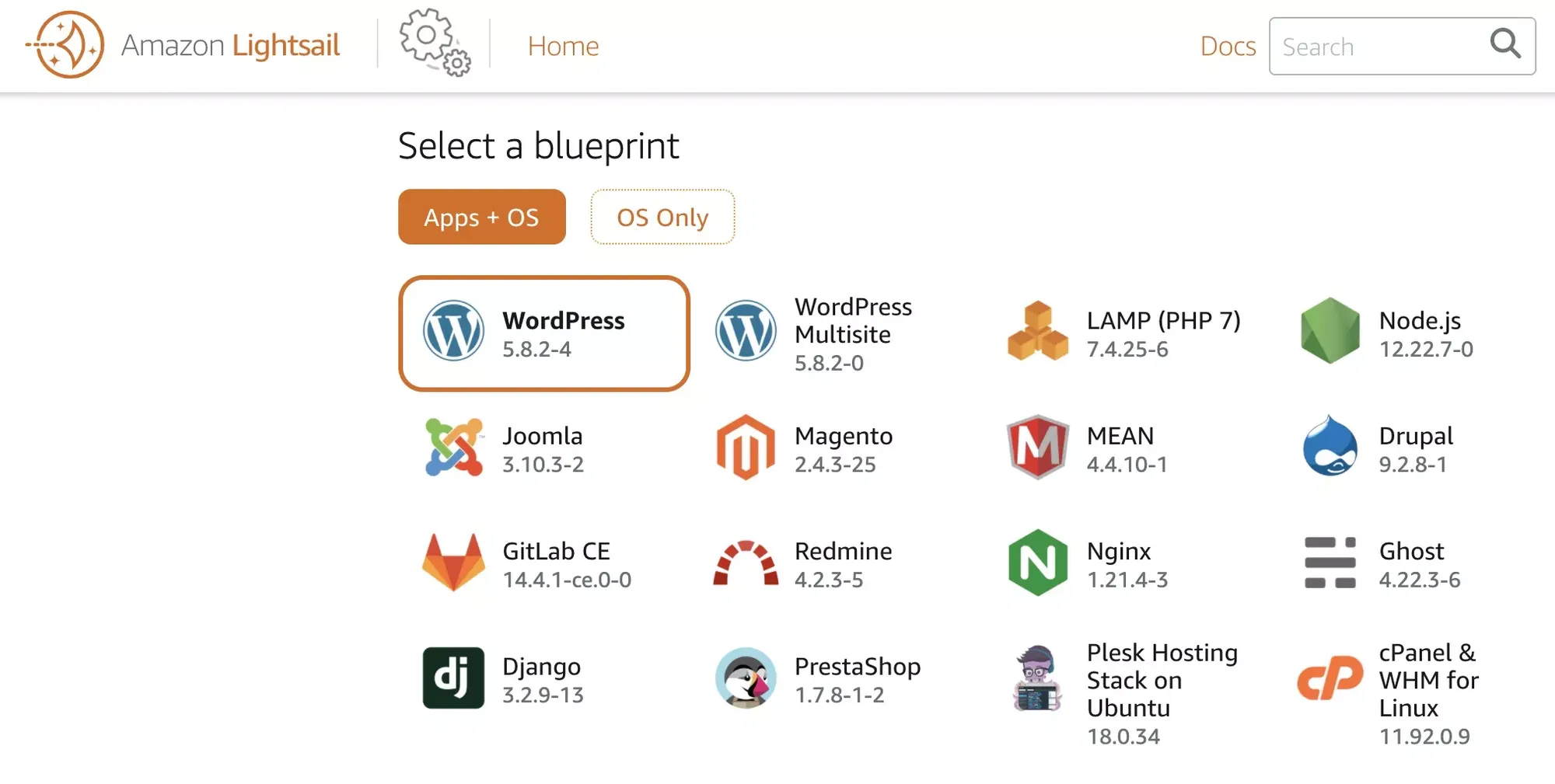Click the WordPress blueprint name
Screen dimensions: 1555x784
[564, 320]
